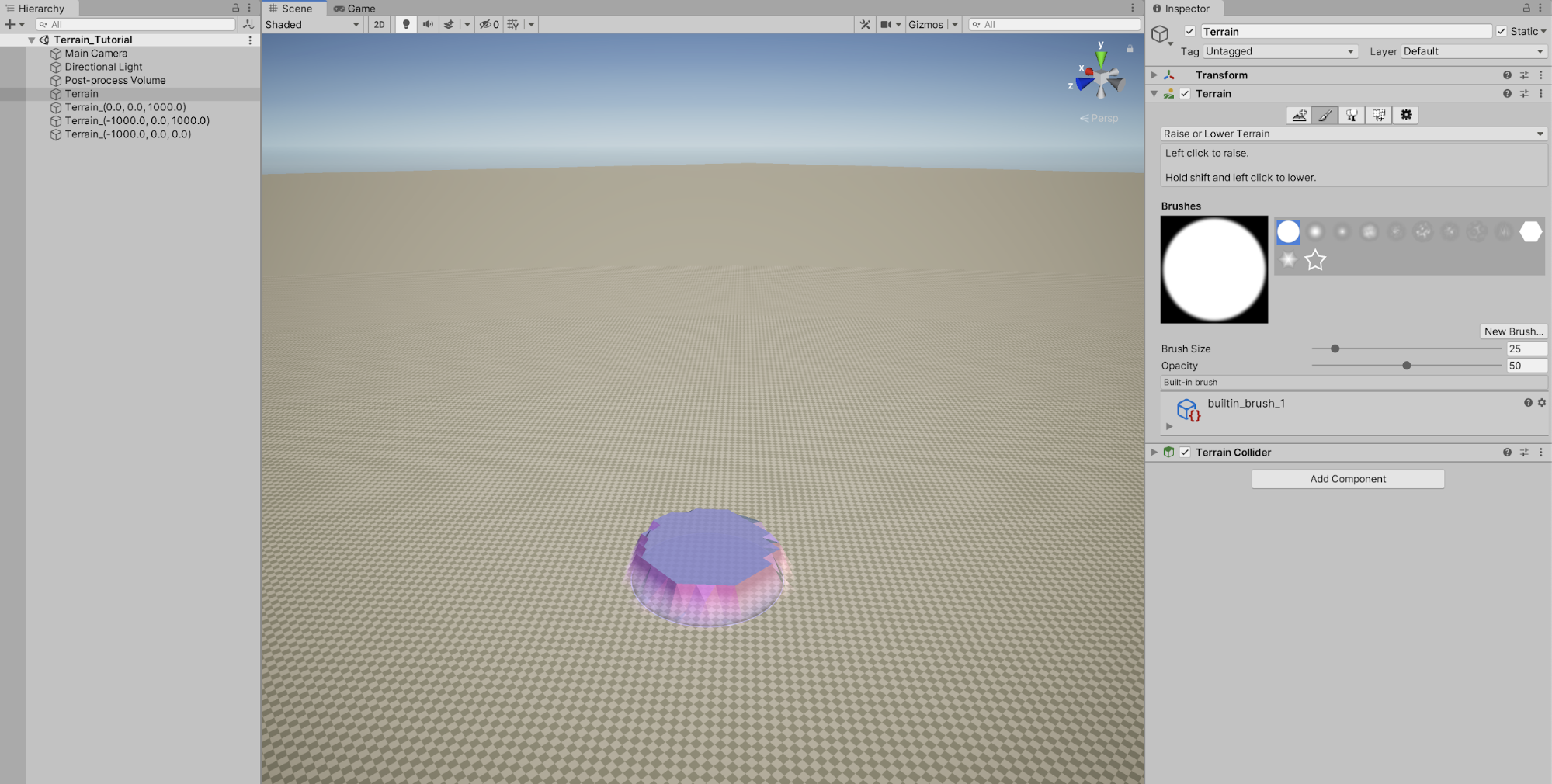Expand the Transform component
Image resolution: width=1552 pixels, height=784 pixels.
[x=1154, y=75]
